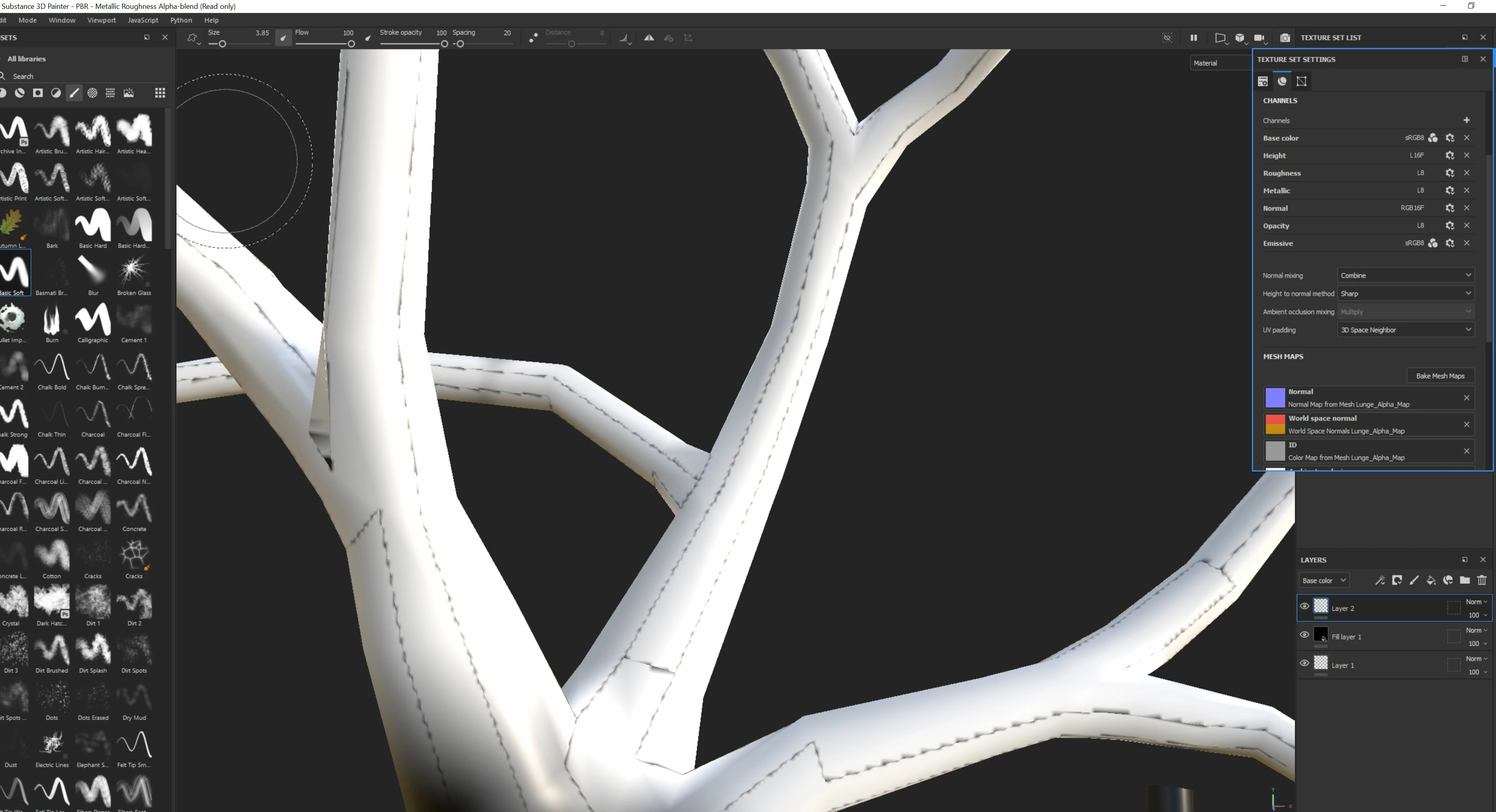The image size is (1496, 812).
Task: Add a paint layer with brush icon
Action: (1414, 580)
